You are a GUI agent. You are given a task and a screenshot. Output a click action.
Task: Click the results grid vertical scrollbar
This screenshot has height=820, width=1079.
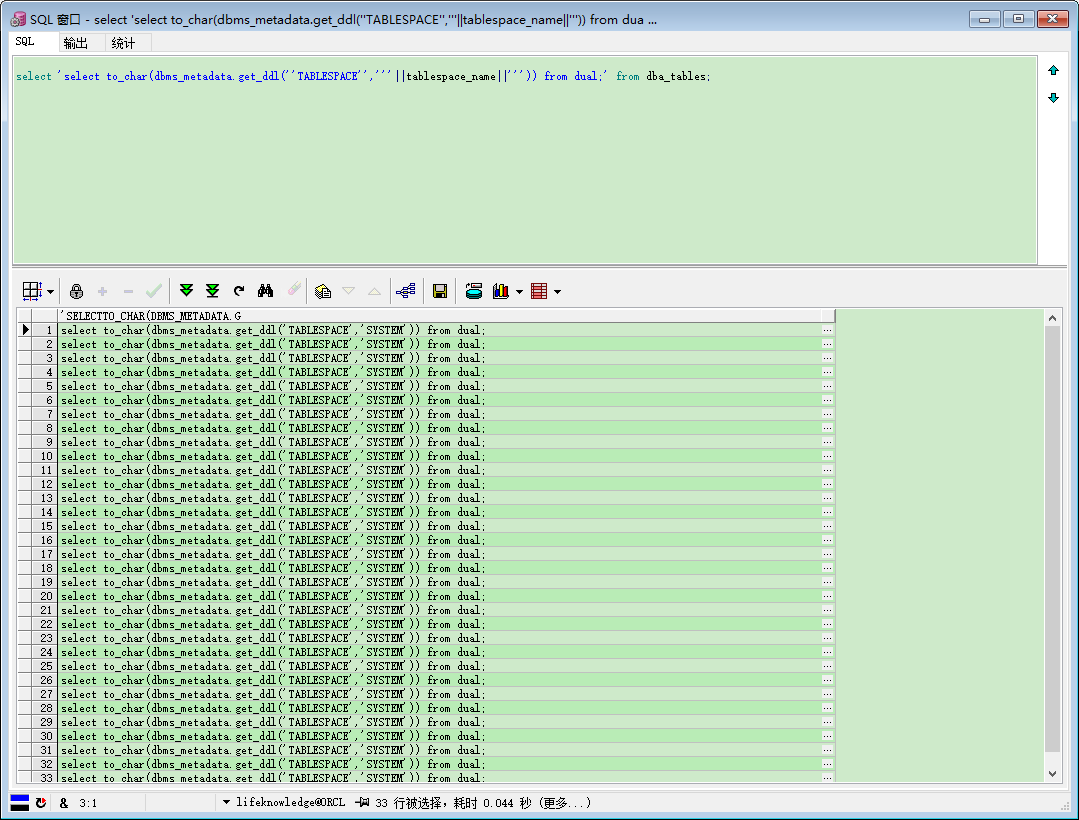1052,540
